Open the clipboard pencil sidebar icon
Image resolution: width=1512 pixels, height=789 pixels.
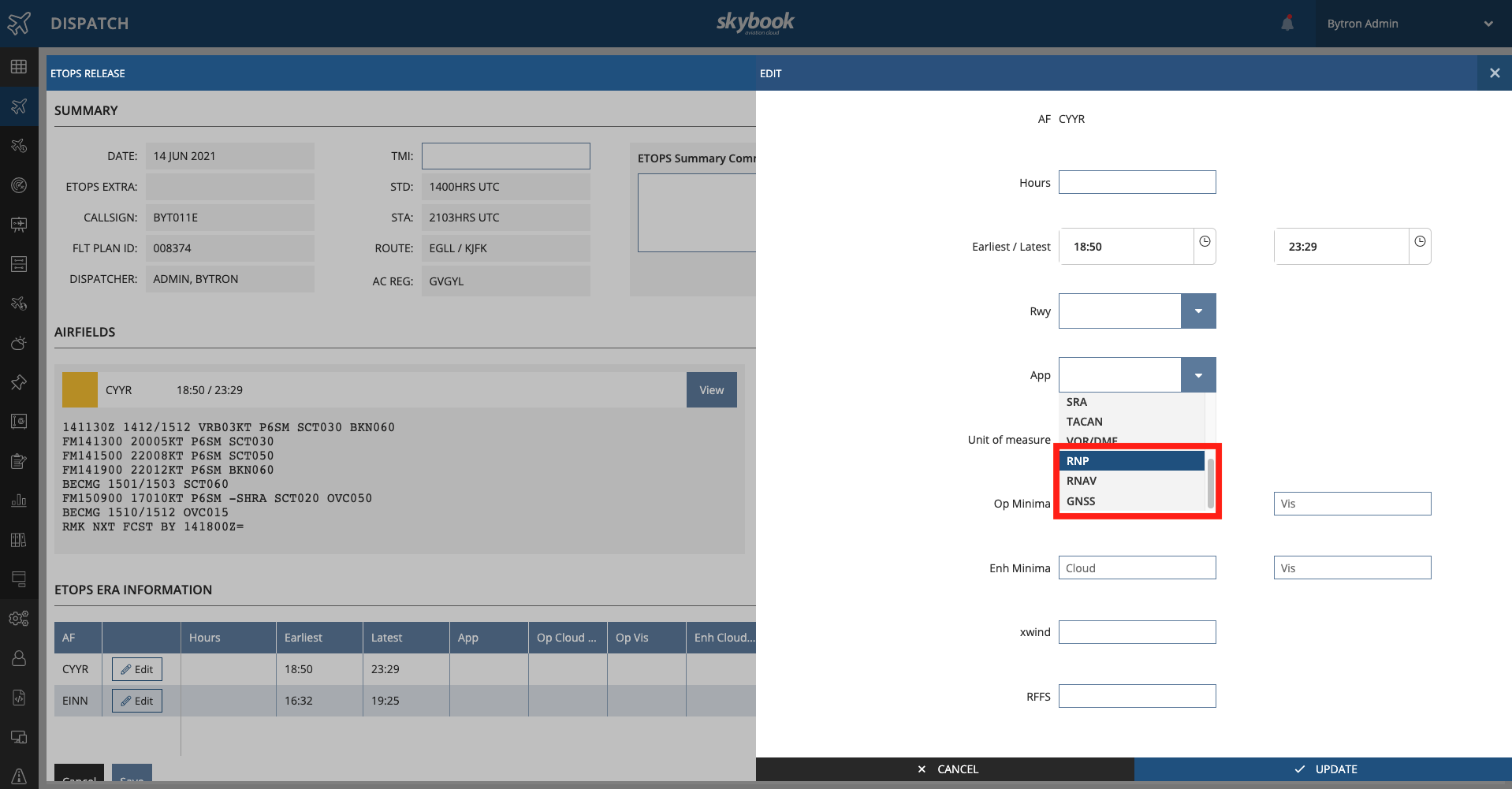(19, 461)
